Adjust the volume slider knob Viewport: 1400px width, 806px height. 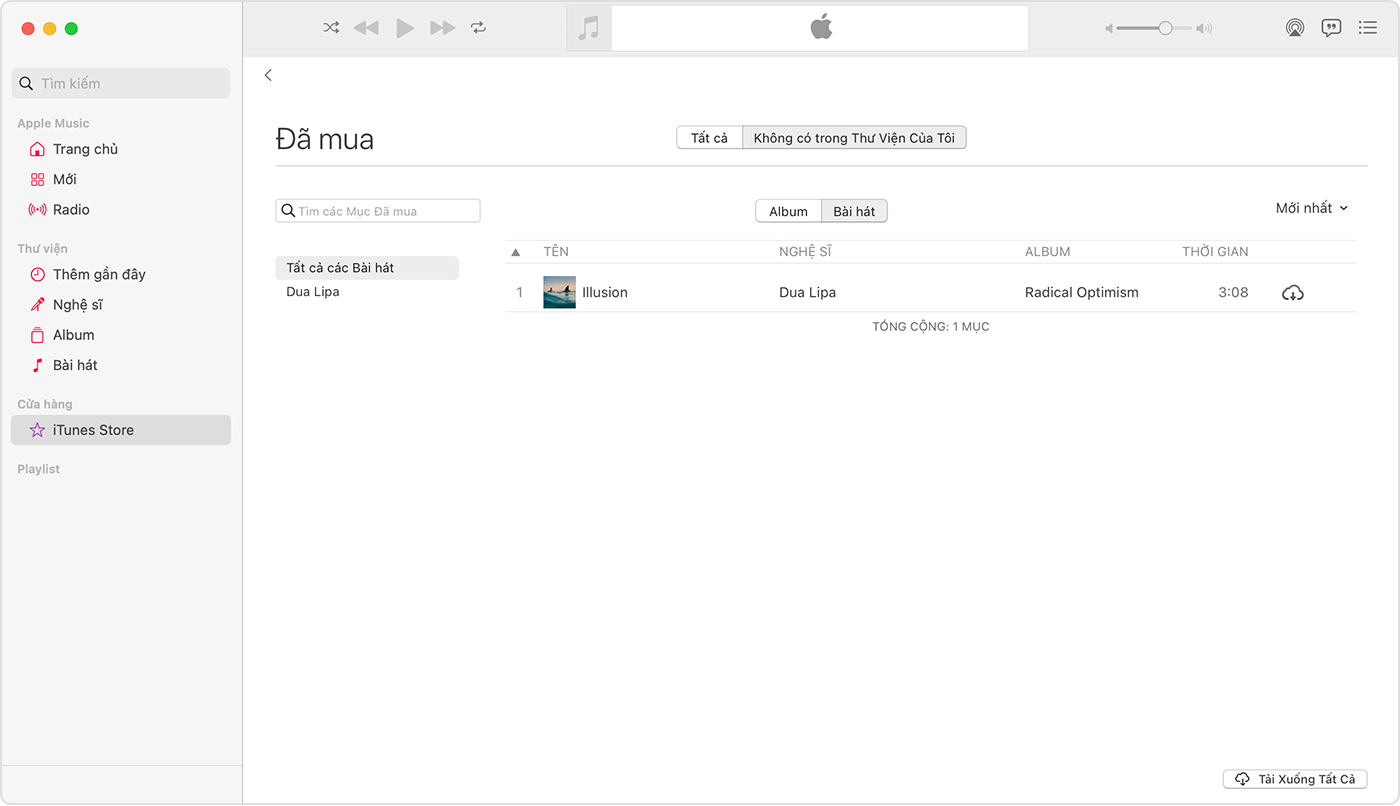click(x=1165, y=29)
